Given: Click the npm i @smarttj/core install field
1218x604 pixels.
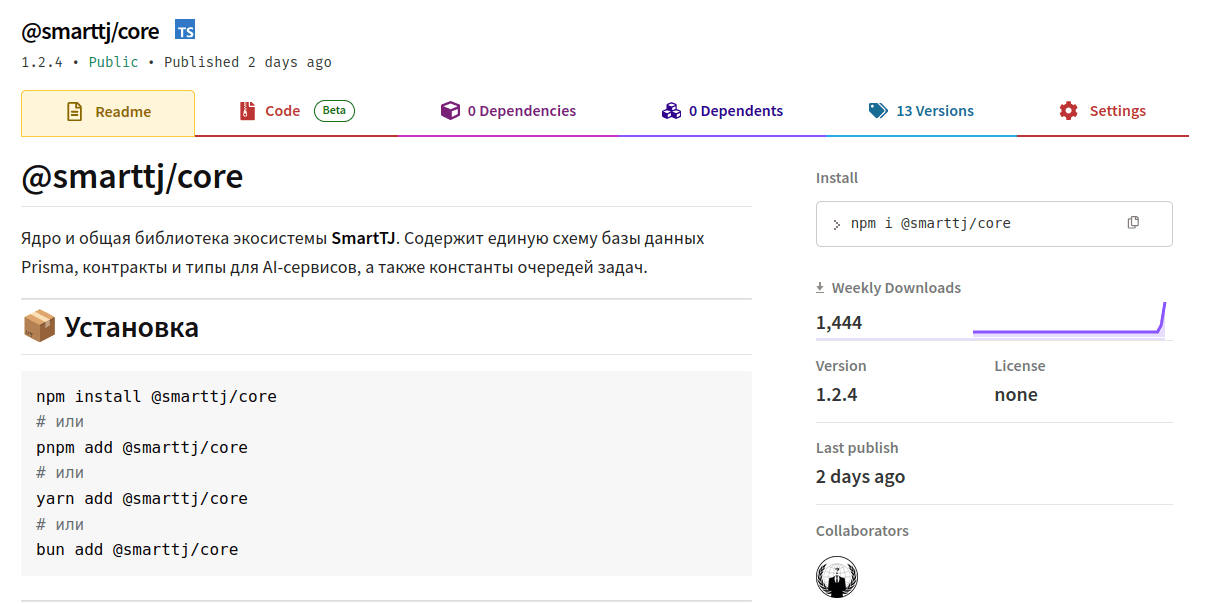Looking at the screenshot, I should coord(994,224).
